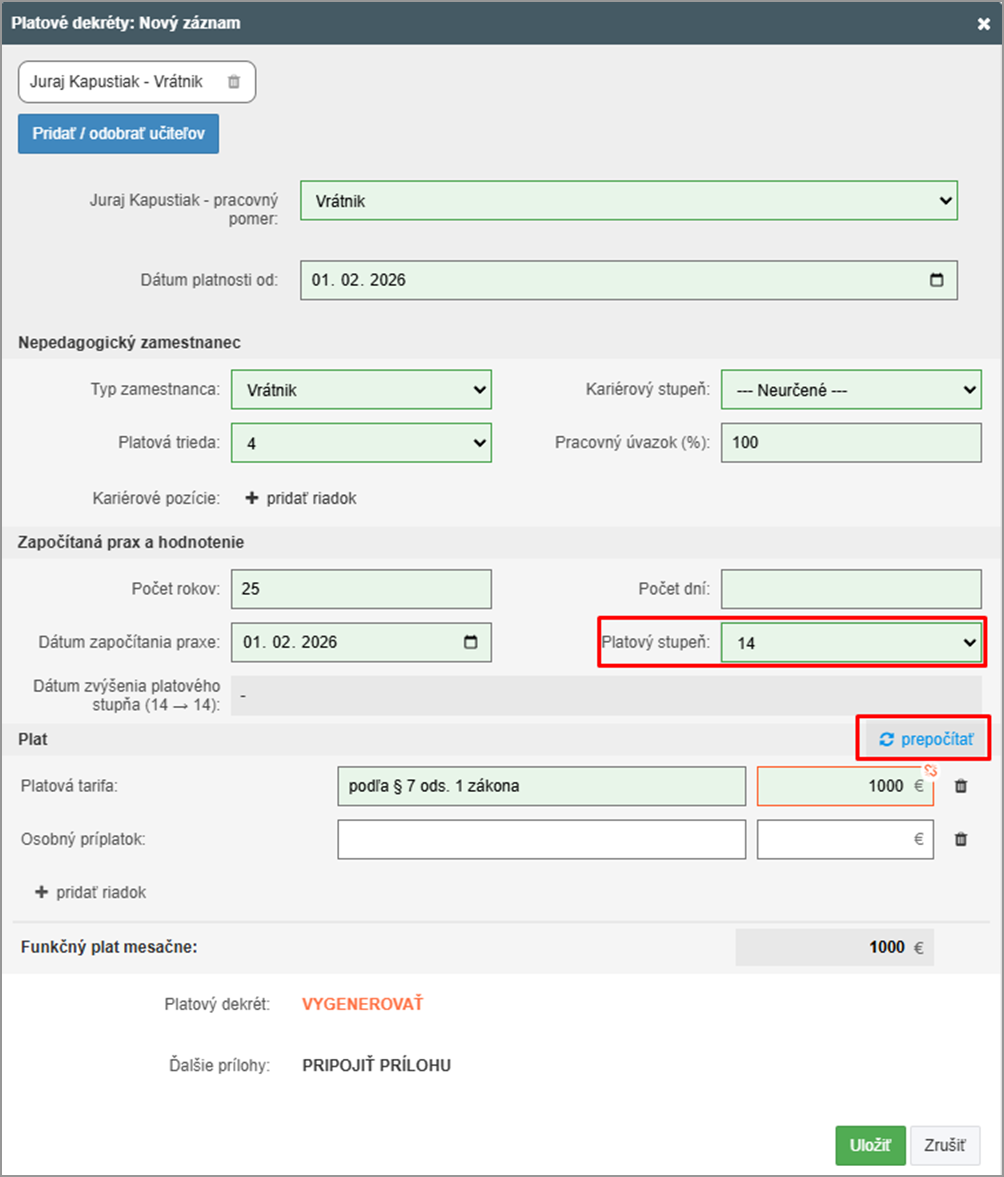Add a row under Kariérové pozície
Image resolution: width=1004 pixels, height=1177 pixels.
tap(301, 499)
